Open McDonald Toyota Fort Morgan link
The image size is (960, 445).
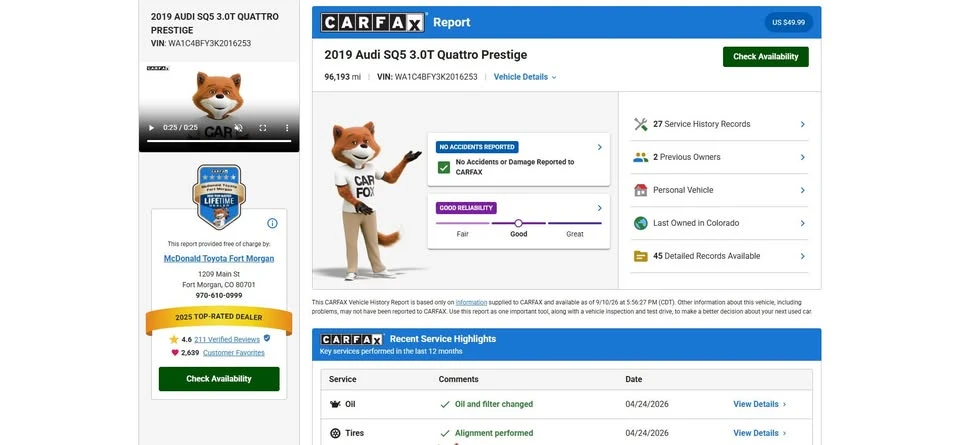click(219, 258)
